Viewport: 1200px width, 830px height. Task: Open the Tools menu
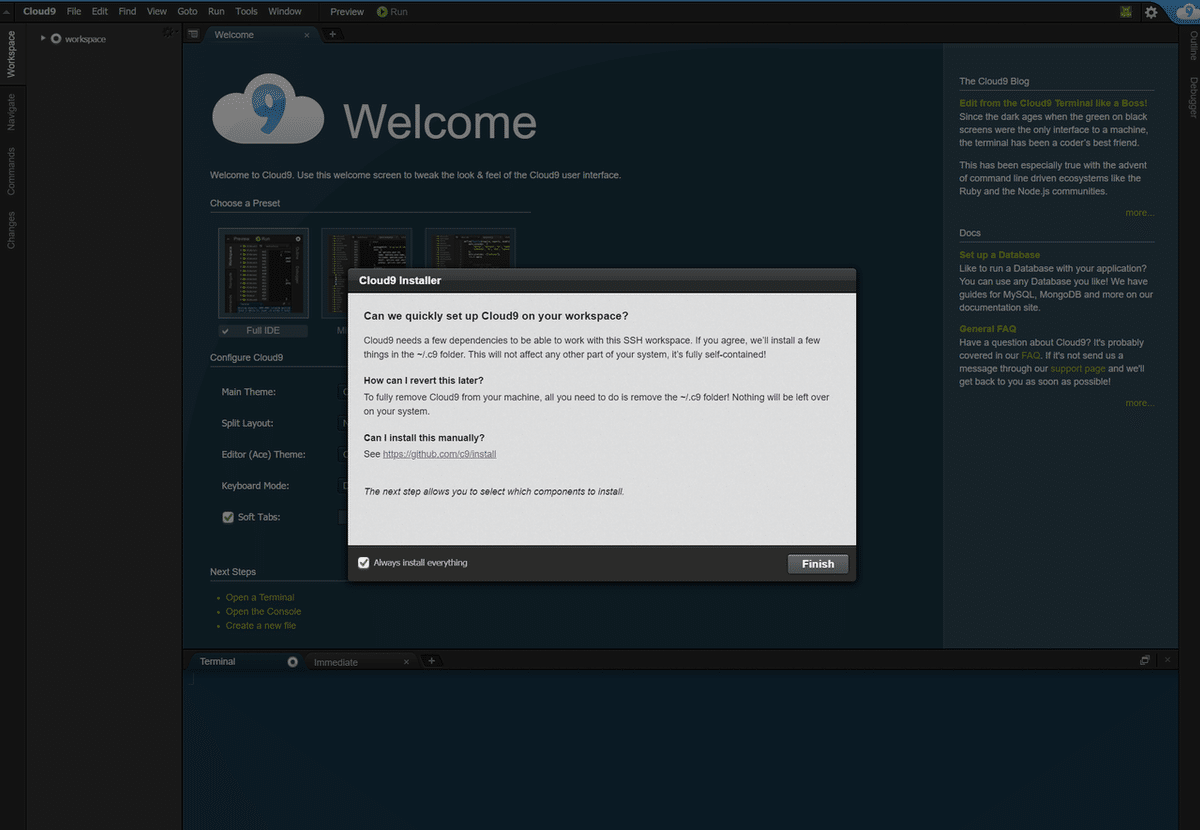[x=246, y=12]
